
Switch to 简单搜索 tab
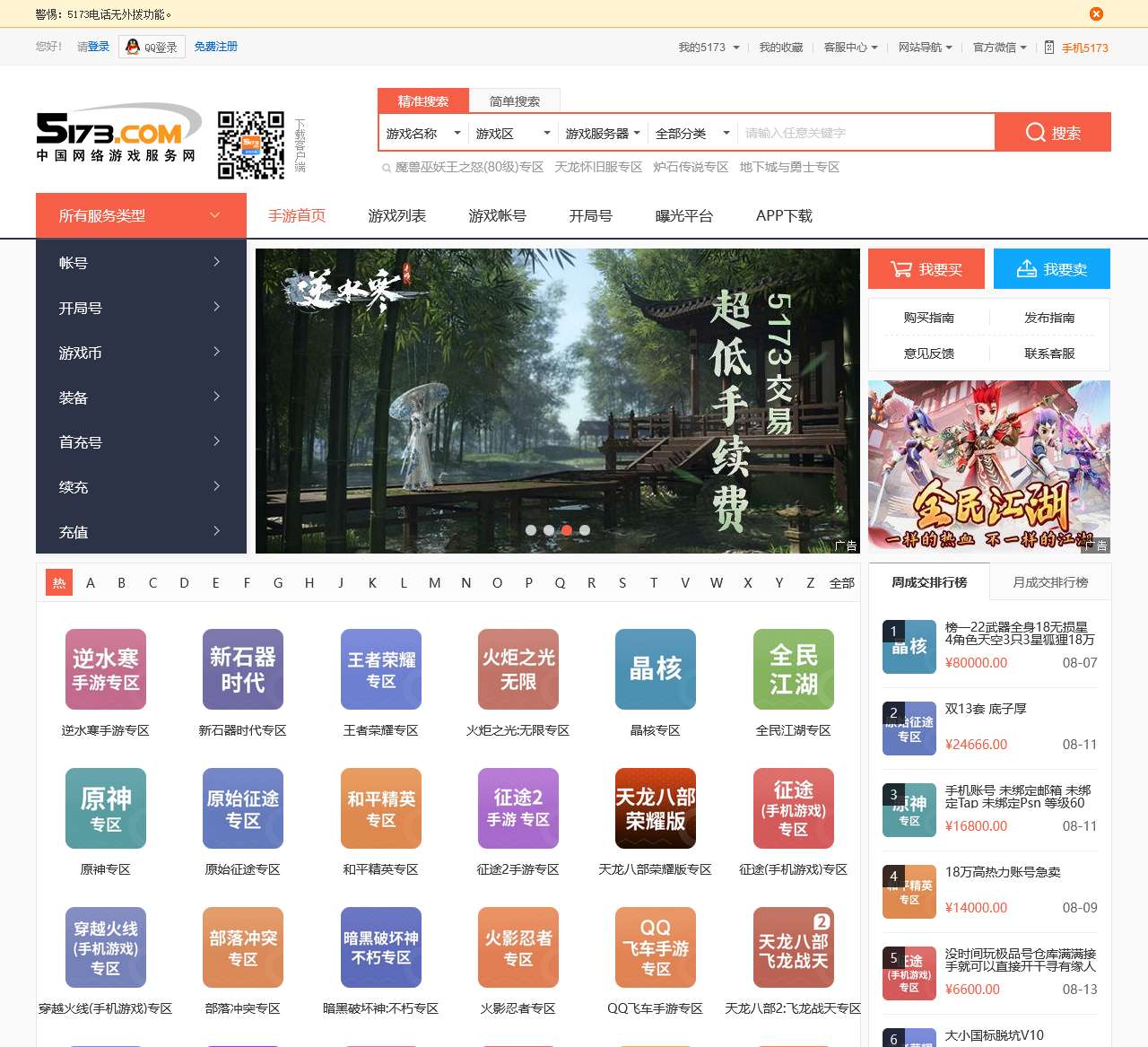click(x=515, y=101)
